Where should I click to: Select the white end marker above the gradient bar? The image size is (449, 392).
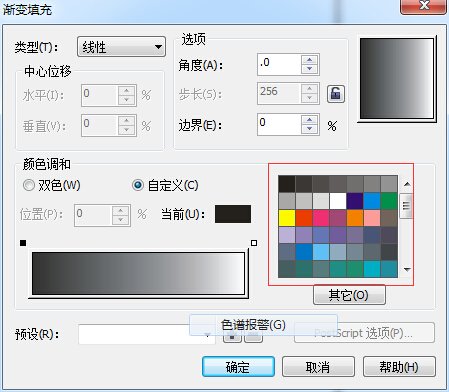(254, 243)
